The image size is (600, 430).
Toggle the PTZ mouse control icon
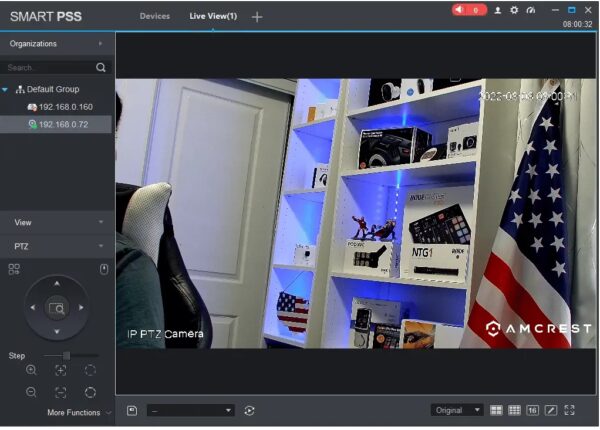103,268
